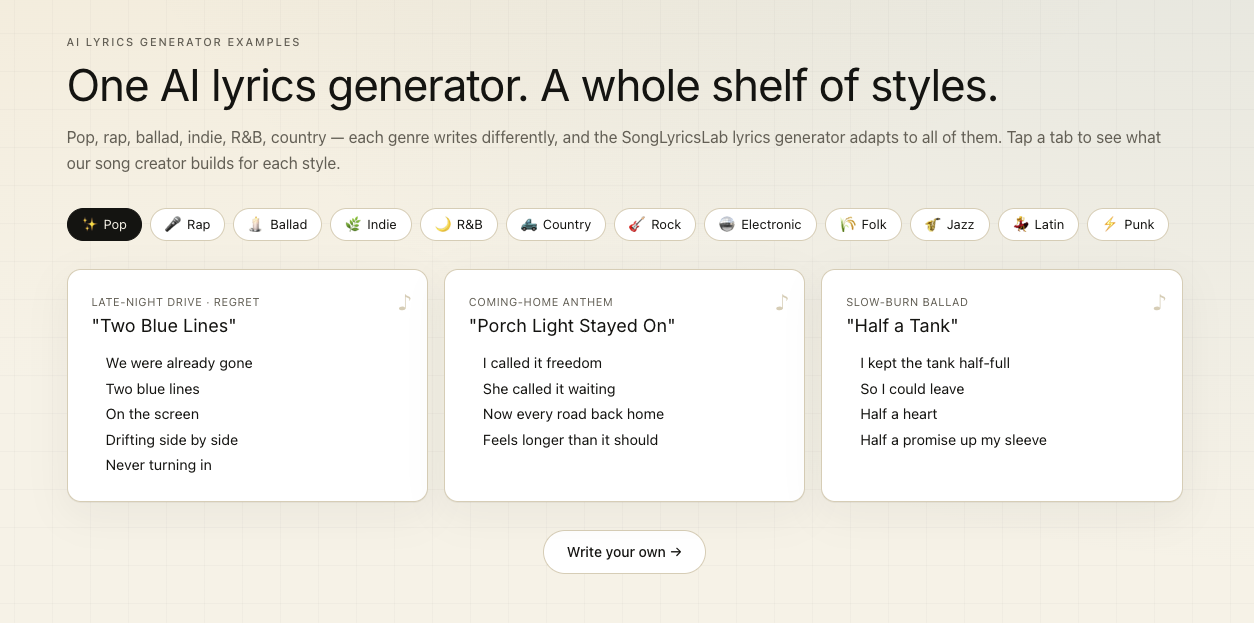Show Electronic style examples
Image resolution: width=1254 pixels, height=623 pixels.
point(760,225)
